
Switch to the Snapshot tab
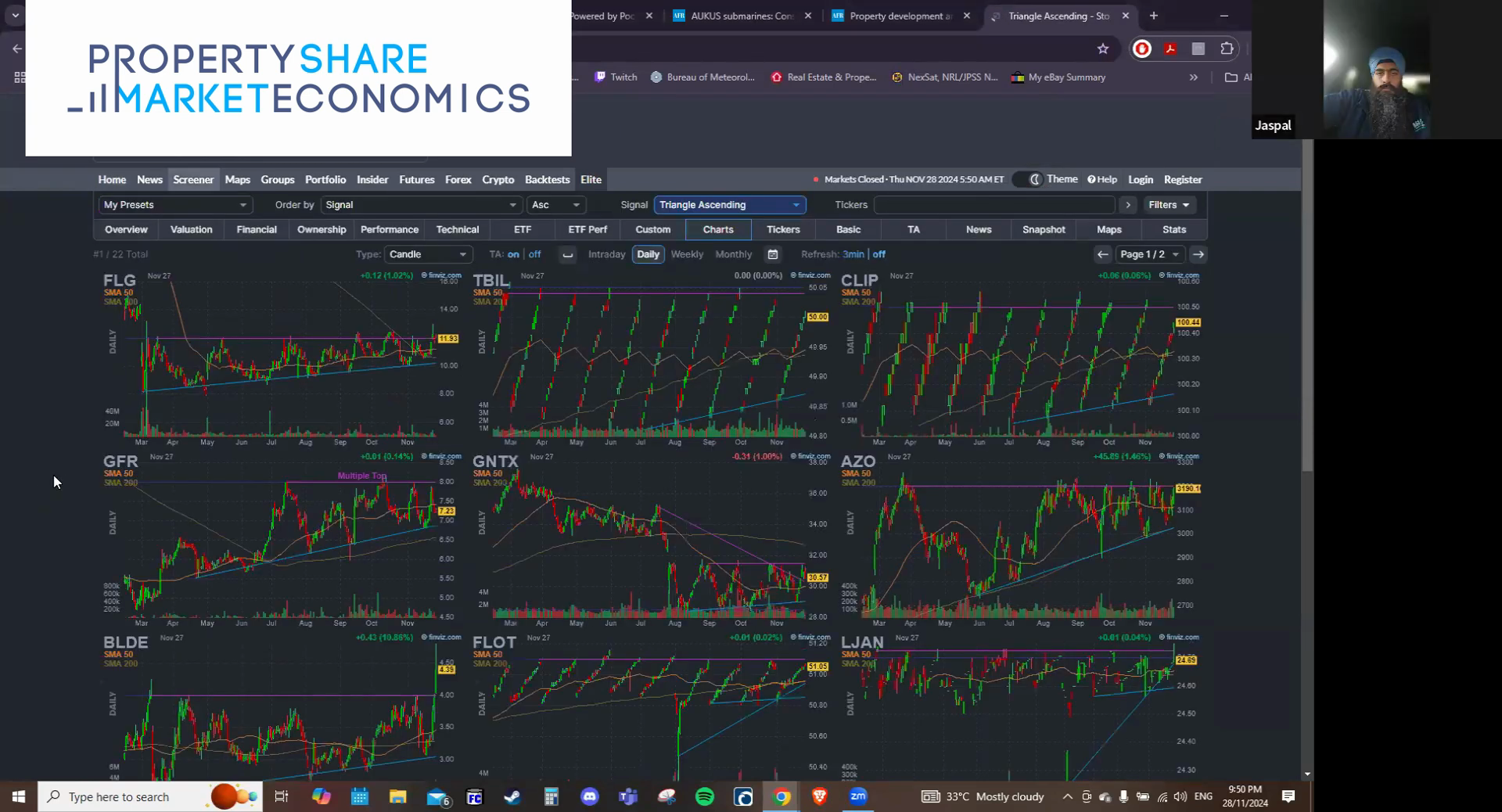[x=1044, y=229]
